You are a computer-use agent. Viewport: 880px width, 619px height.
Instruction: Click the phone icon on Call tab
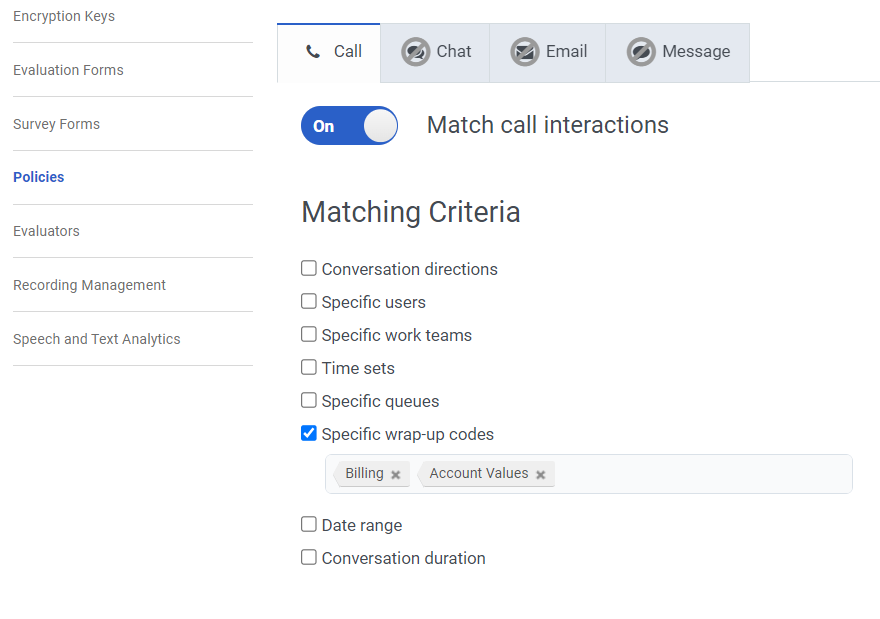(313, 52)
